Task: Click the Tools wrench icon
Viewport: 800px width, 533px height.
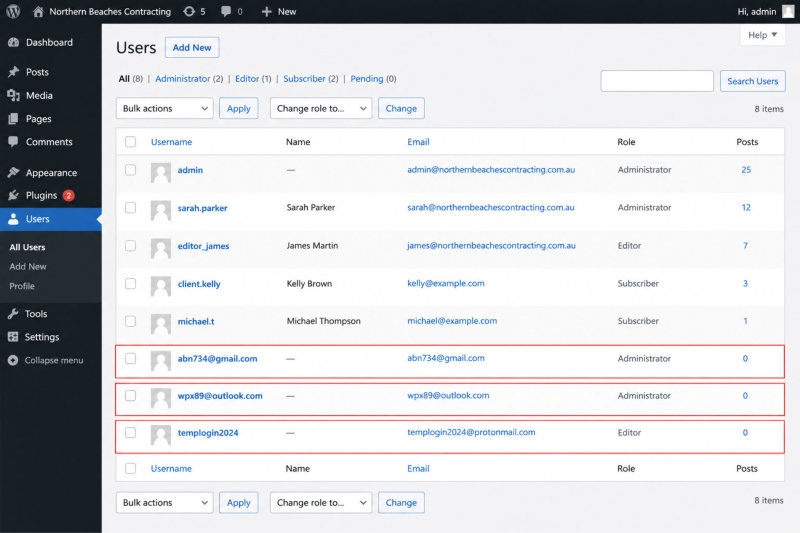Action: point(14,314)
